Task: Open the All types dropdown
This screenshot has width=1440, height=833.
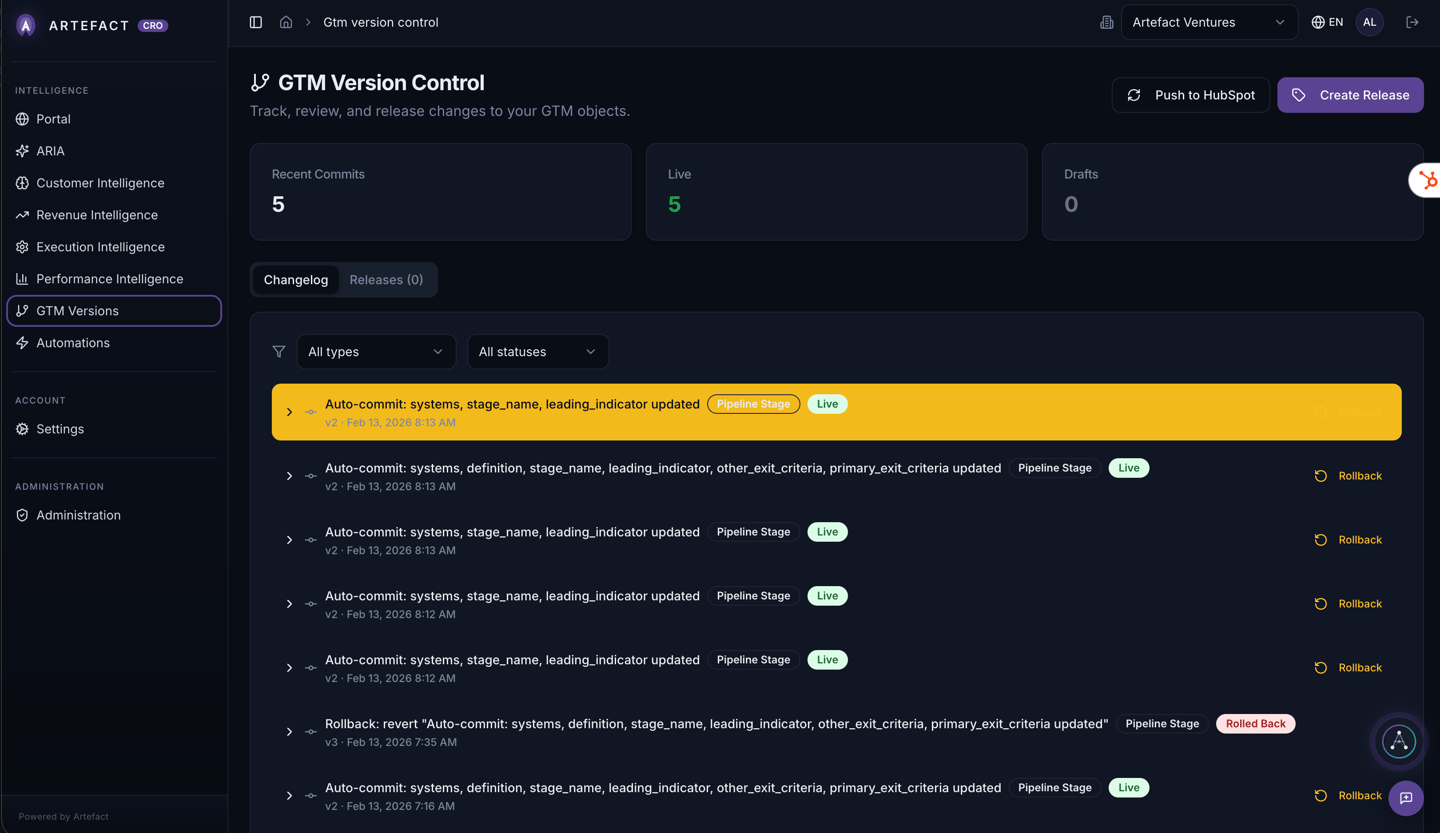Action: [376, 351]
